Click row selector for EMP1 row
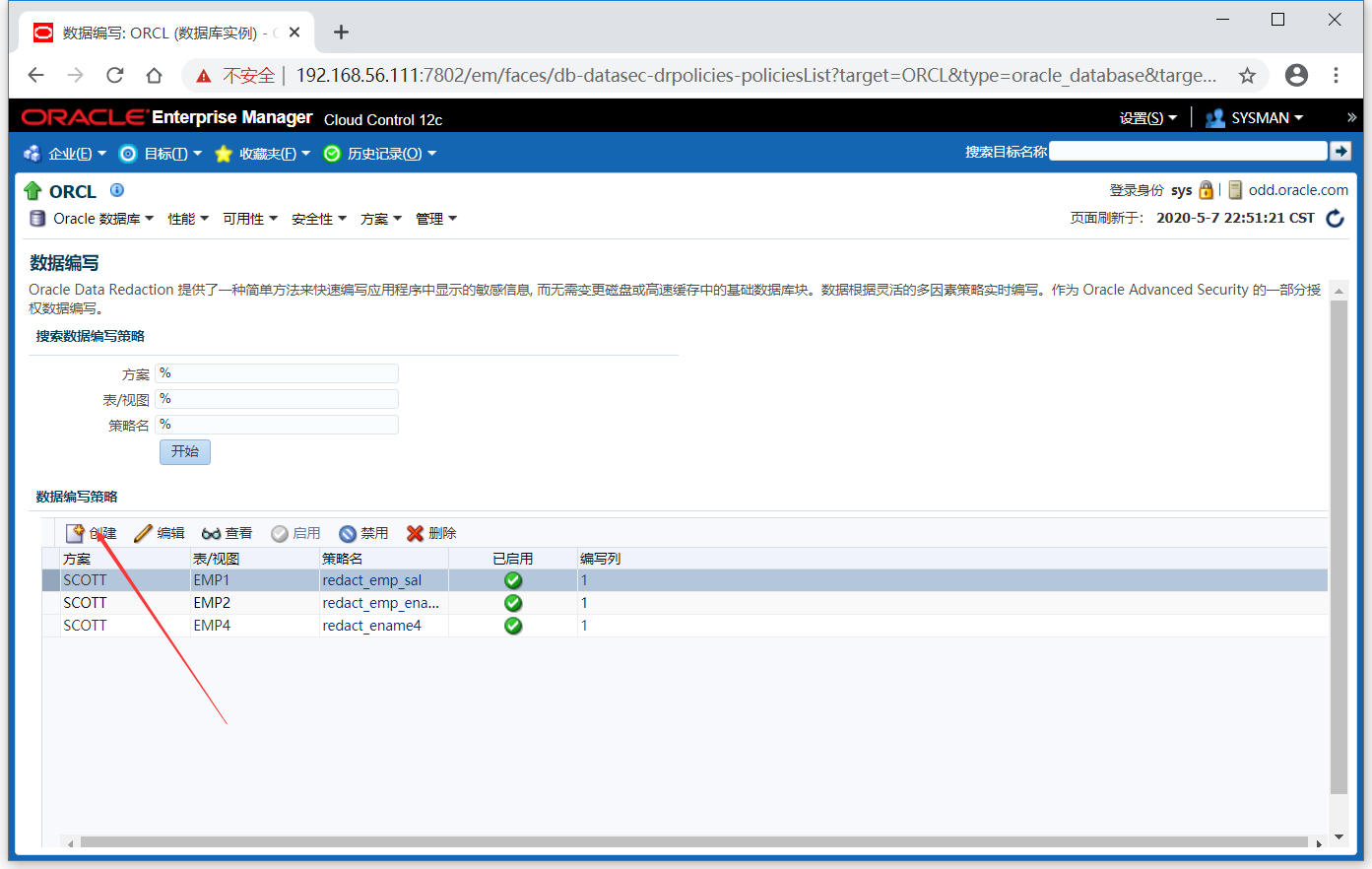 tap(51, 580)
